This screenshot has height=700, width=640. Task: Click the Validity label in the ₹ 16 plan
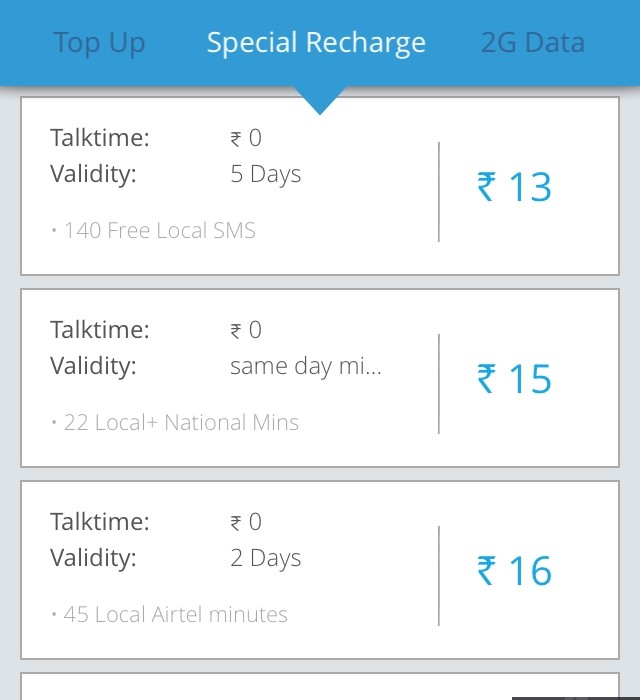(x=93, y=558)
